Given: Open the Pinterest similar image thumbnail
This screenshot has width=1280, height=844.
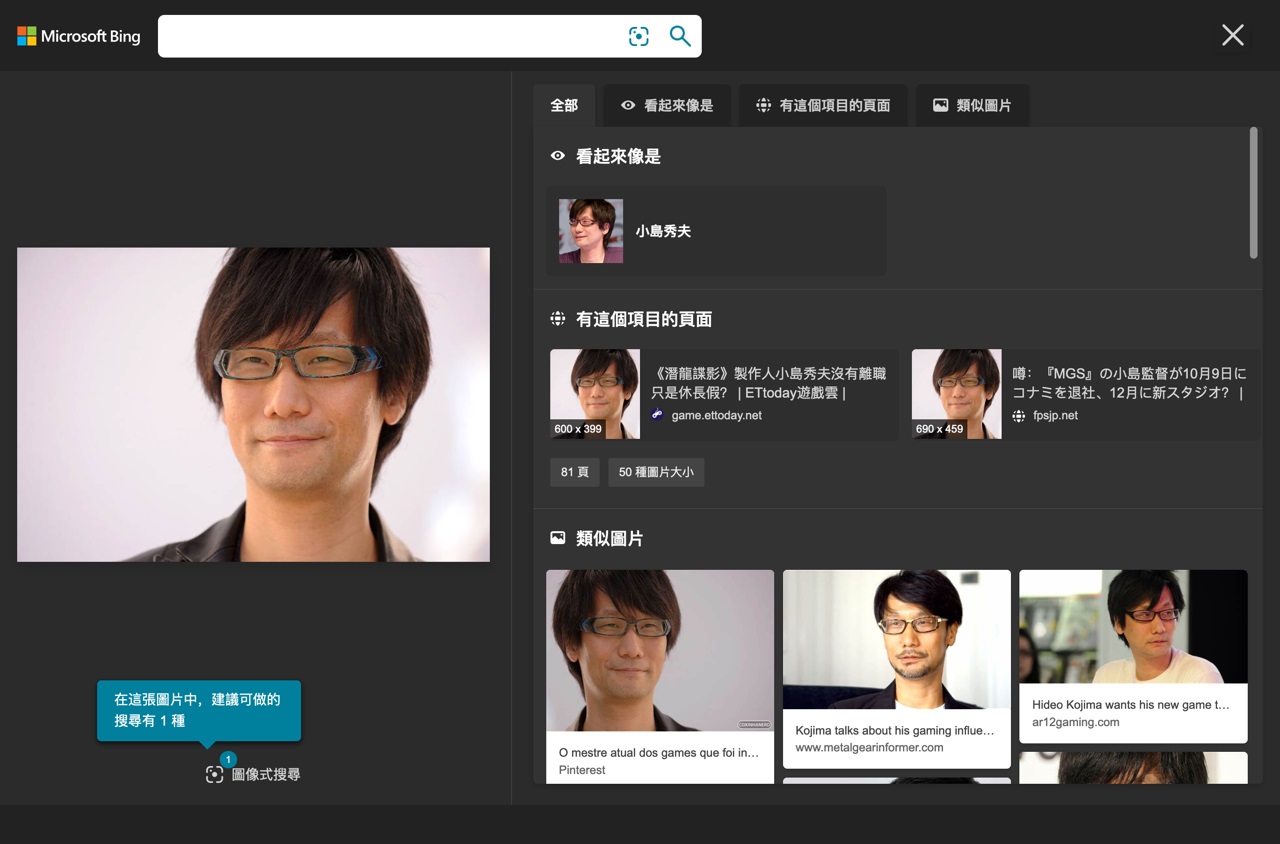Looking at the screenshot, I should 660,676.
